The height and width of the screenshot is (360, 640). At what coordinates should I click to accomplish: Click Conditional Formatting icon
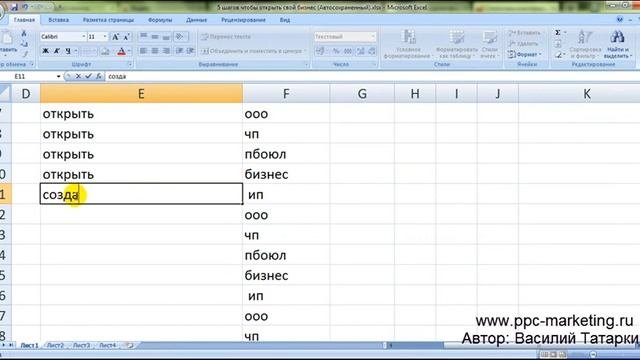tap(409, 37)
